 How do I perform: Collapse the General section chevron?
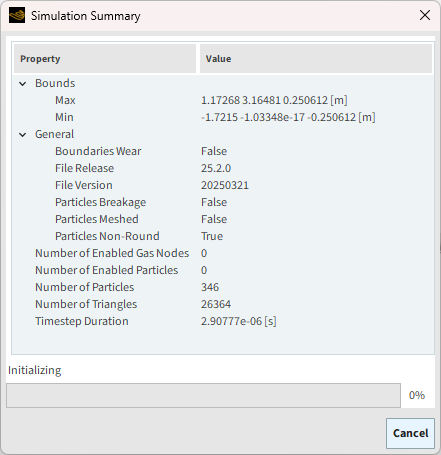pos(23,135)
